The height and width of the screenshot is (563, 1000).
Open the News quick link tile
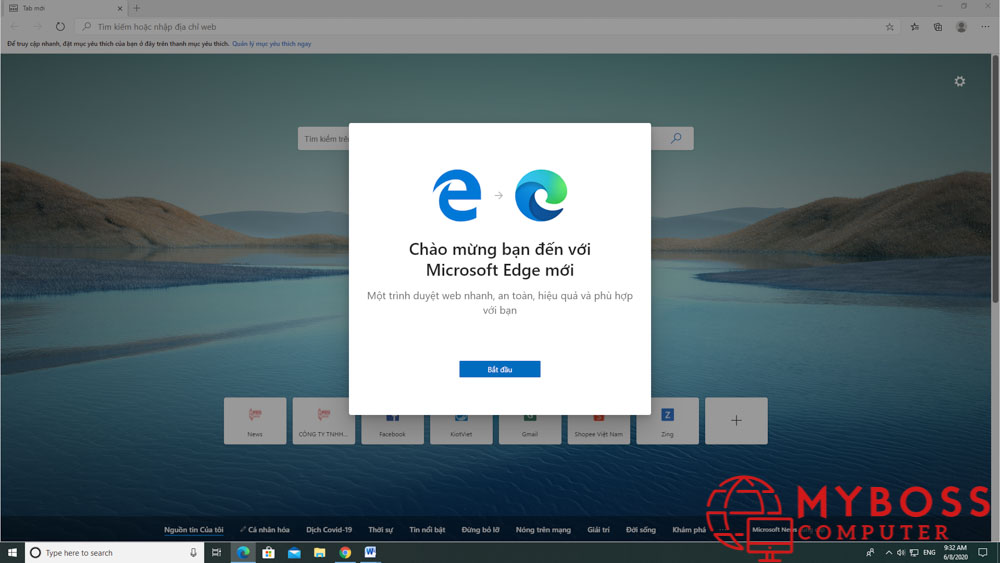(255, 420)
